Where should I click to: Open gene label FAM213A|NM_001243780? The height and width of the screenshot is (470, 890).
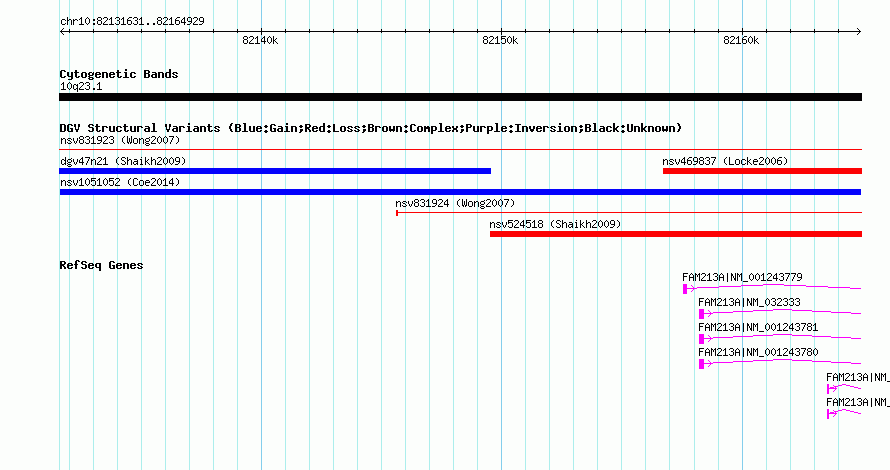tap(758, 352)
